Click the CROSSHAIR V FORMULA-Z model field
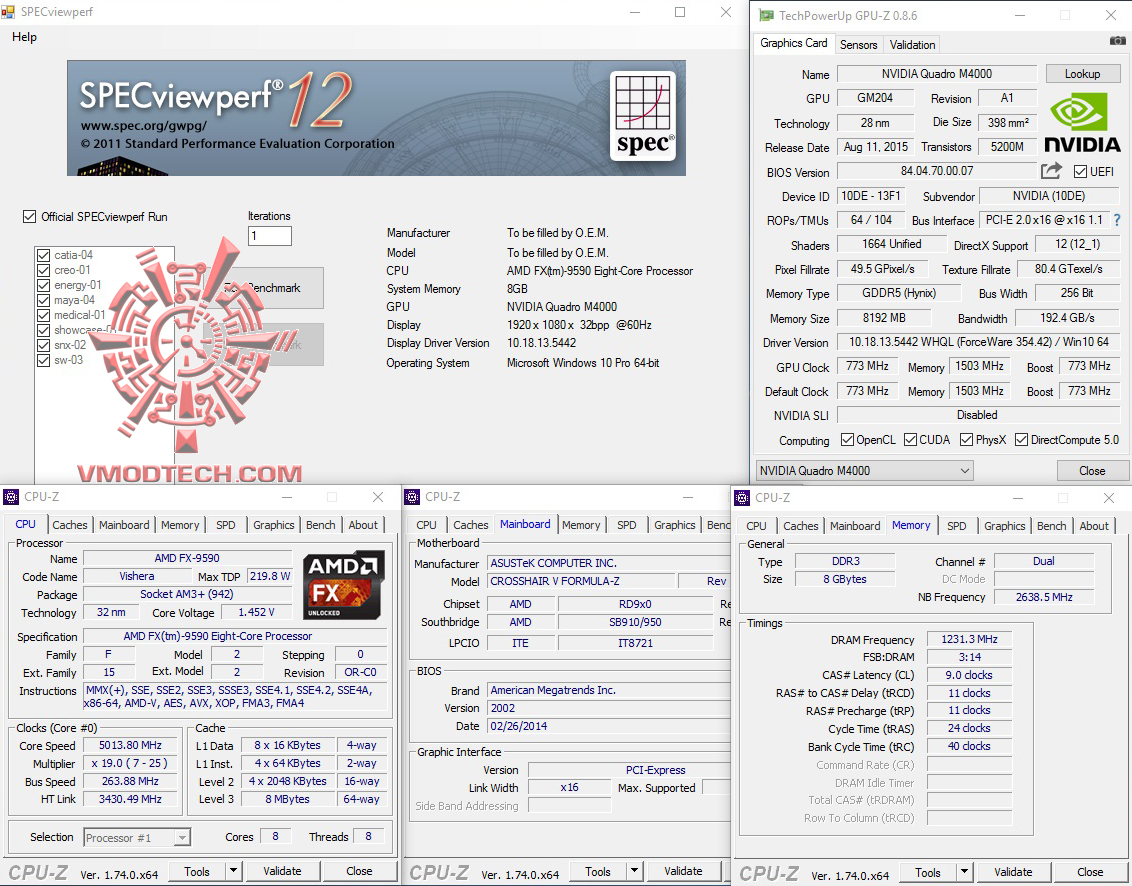Image resolution: width=1132 pixels, height=886 pixels. (582, 581)
